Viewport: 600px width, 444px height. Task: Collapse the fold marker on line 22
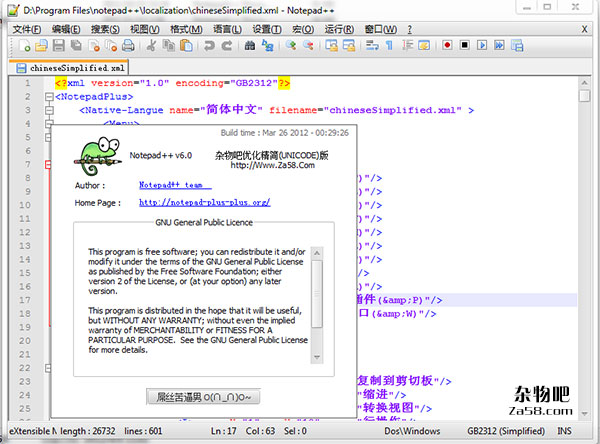(48, 368)
